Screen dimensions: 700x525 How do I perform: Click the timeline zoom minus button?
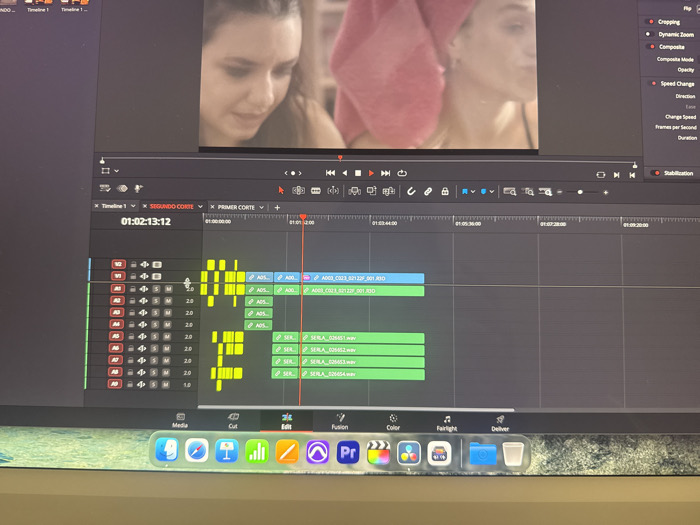[559, 192]
